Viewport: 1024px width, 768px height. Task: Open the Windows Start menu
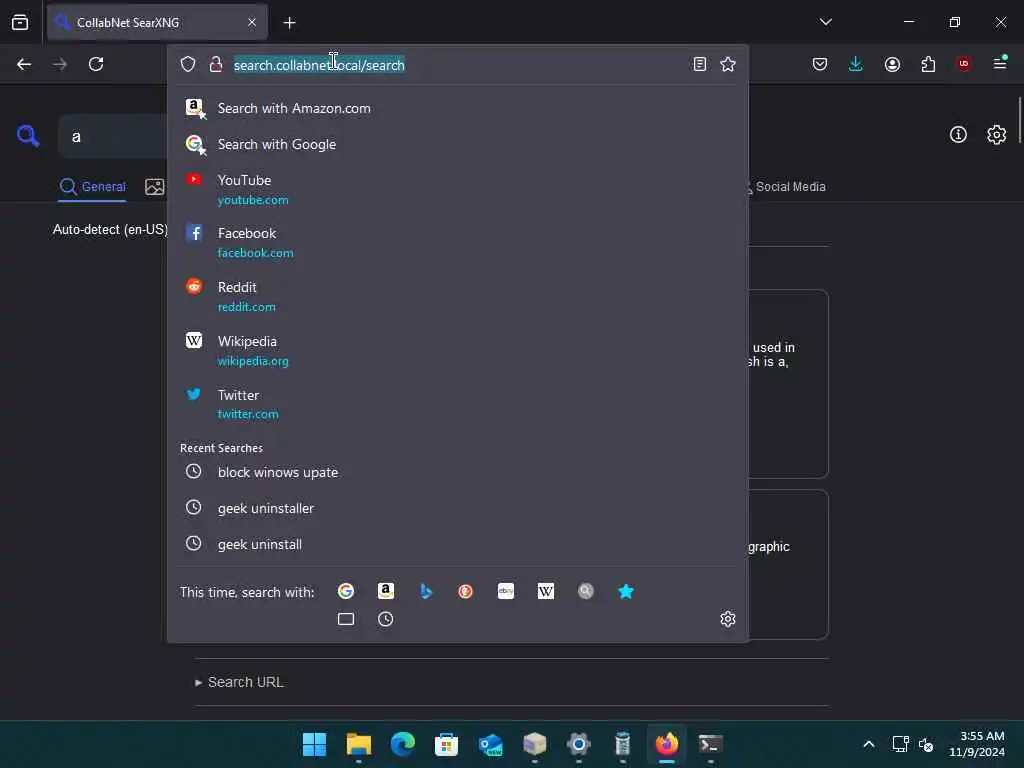[x=314, y=744]
